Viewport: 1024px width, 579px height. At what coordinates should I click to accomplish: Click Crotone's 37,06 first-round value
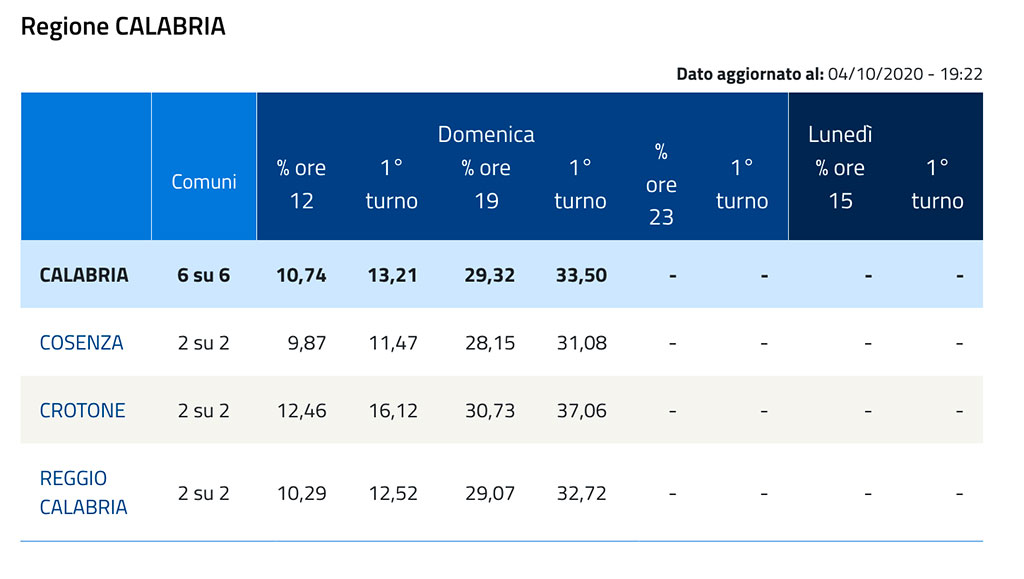pyautogui.click(x=581, y=411)
